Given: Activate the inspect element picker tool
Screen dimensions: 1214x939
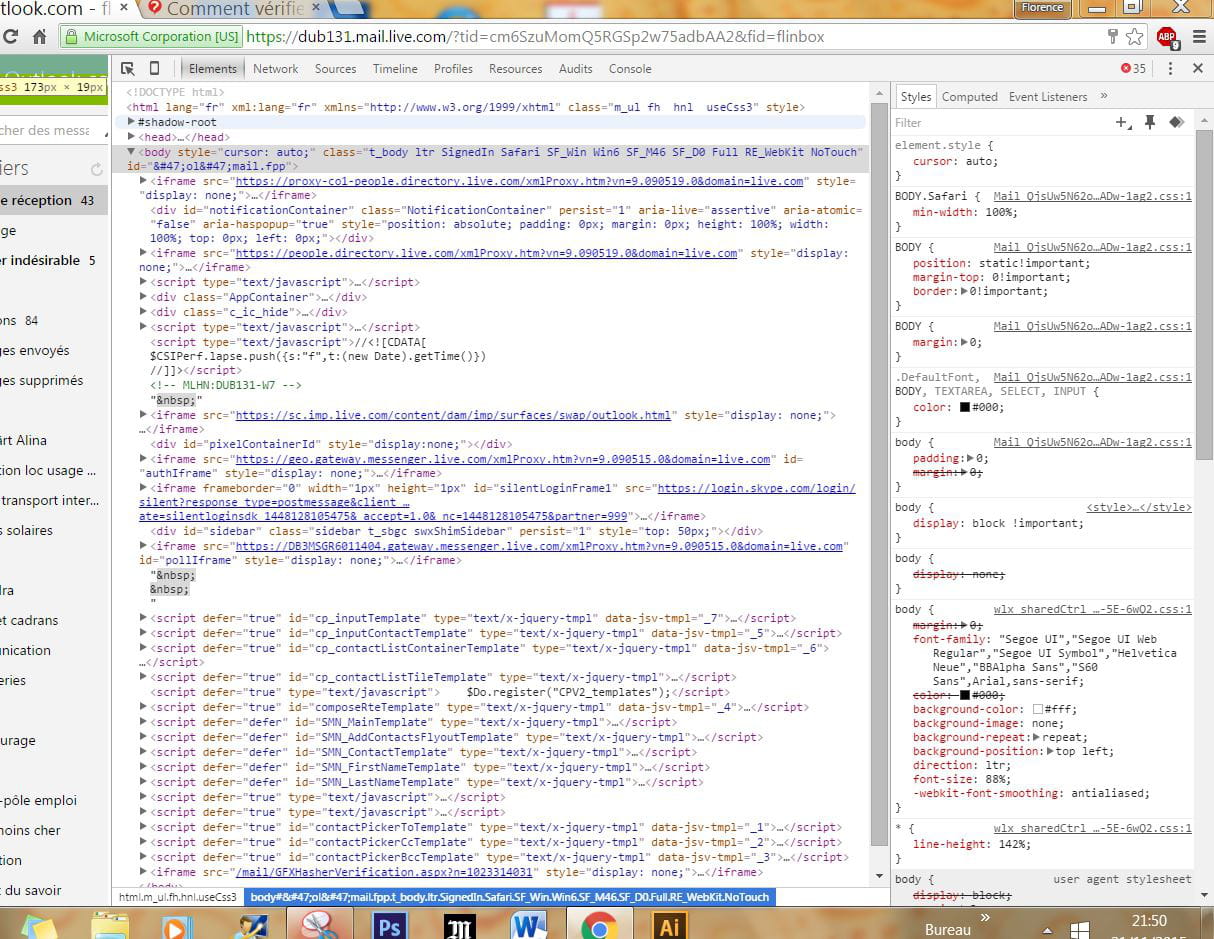Looking at the screenshot, I should 128,69.
